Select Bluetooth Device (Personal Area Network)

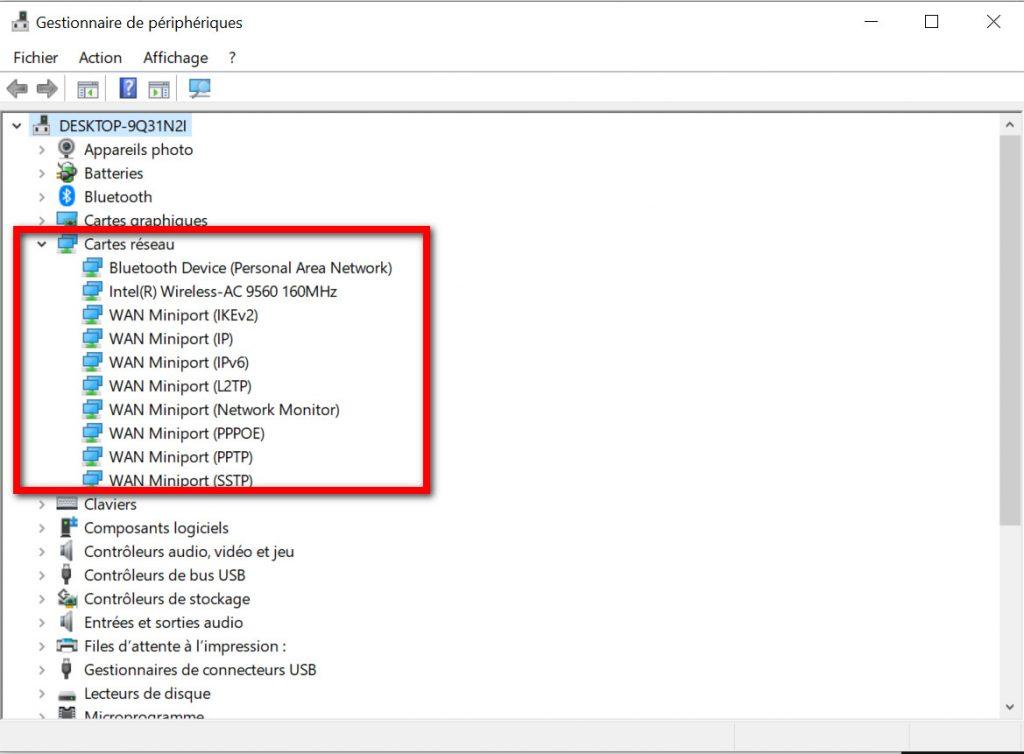(x=250, y=268)
